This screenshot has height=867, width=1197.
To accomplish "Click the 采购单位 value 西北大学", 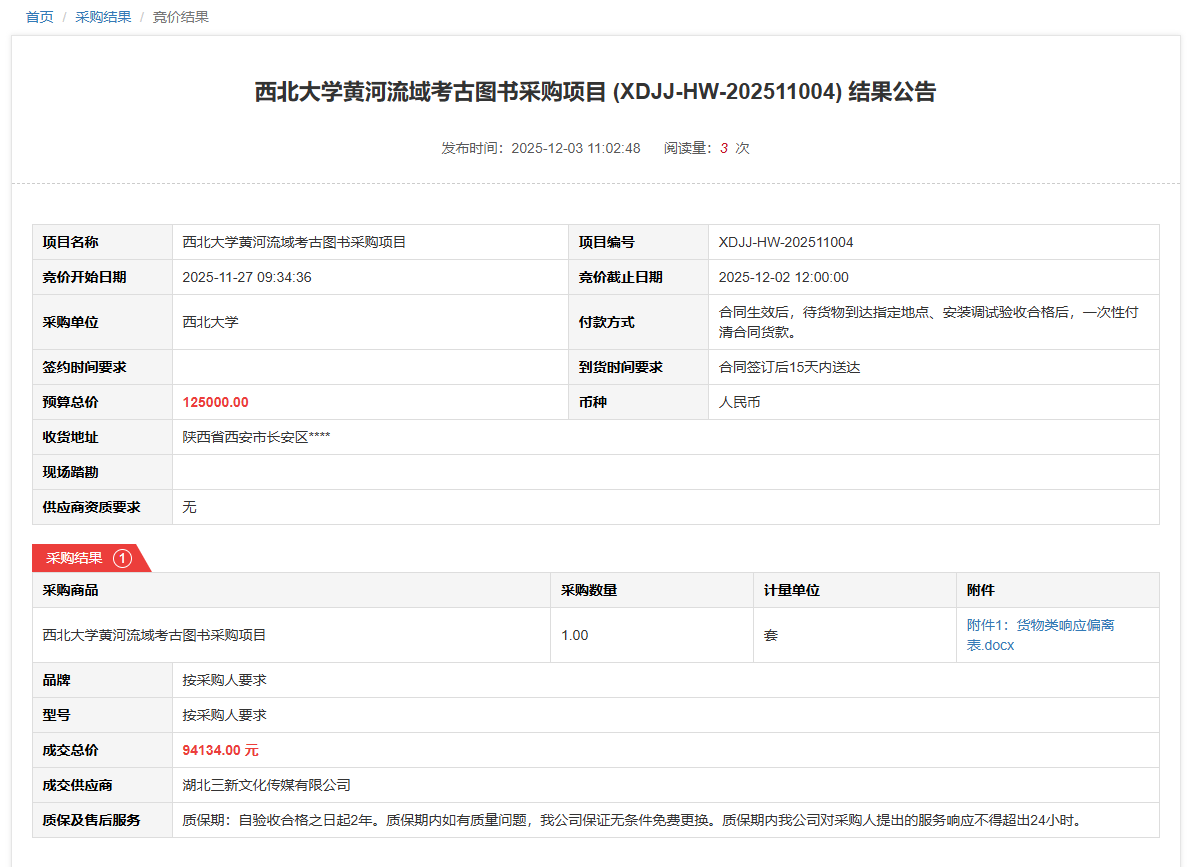I will click(210, 322).
